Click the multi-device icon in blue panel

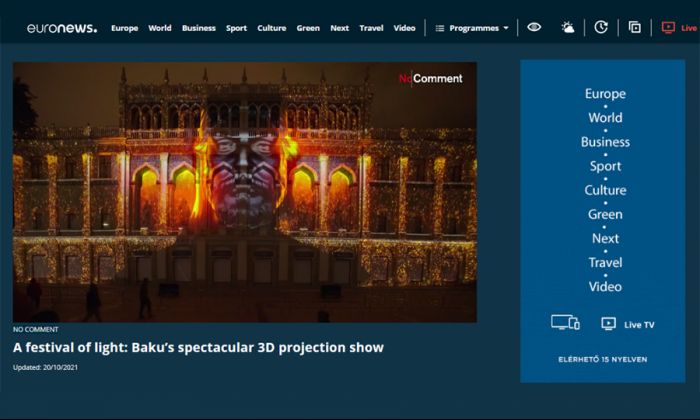(565, 322)
